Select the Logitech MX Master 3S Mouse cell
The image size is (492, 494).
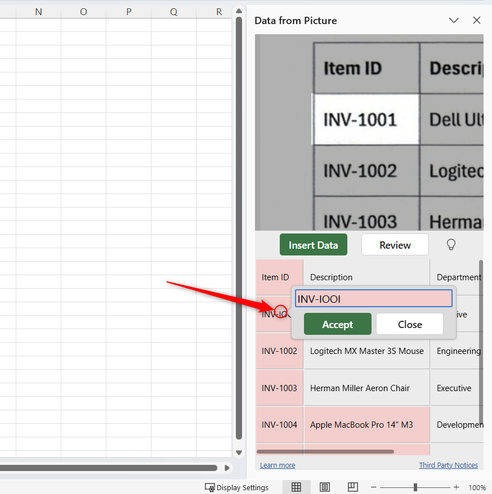click(x=367, y=351)
